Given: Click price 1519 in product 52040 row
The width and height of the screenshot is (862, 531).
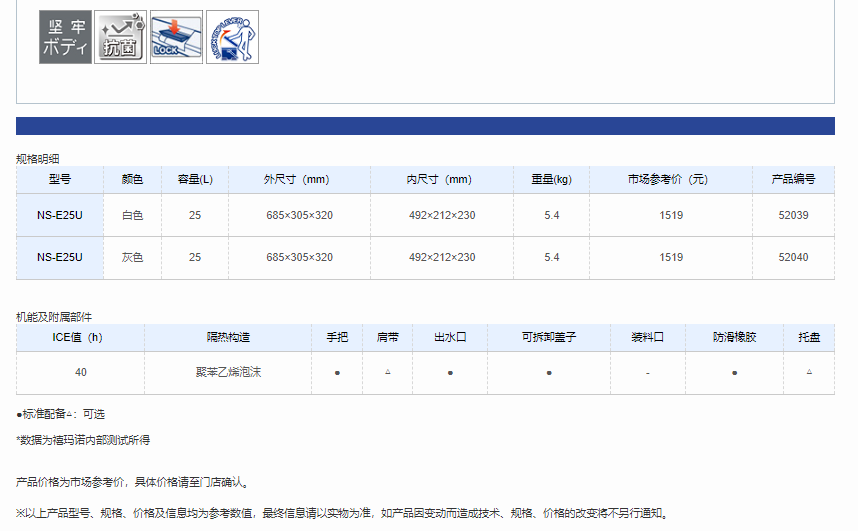Looking at the screenshot, I should click(671, 257).
